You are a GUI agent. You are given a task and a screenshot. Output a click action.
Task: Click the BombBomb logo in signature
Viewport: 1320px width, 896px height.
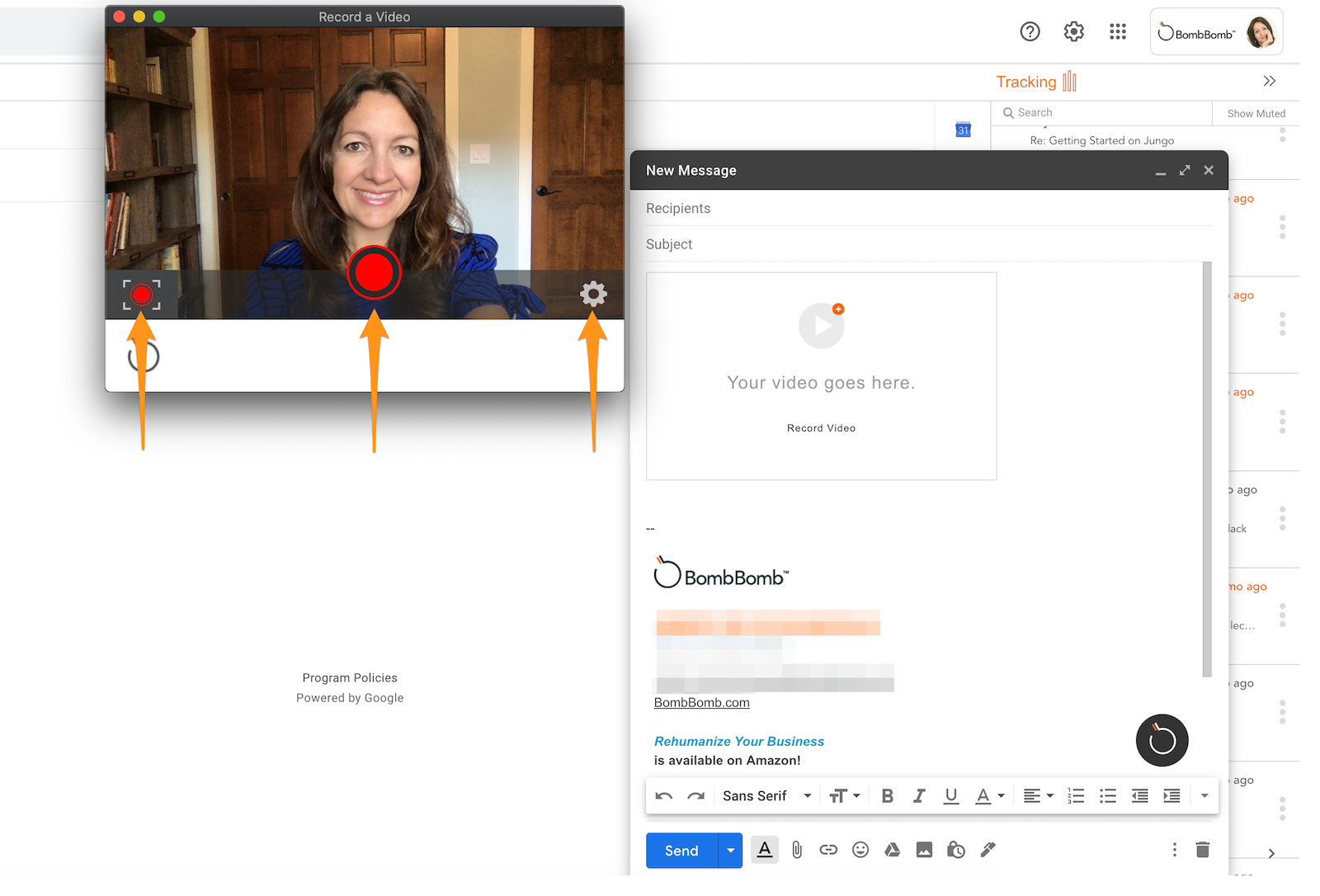[721, 572]
